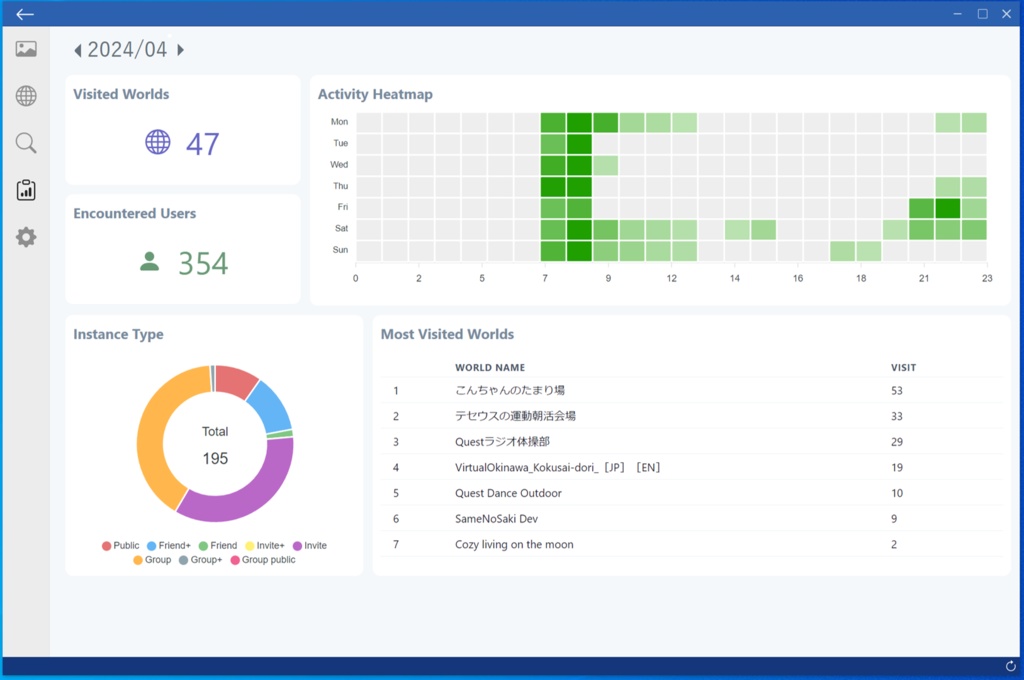Toggle Friend+ legend entry
The image size is (1024, 680).
pyautogui.click(x=169, y=545)
